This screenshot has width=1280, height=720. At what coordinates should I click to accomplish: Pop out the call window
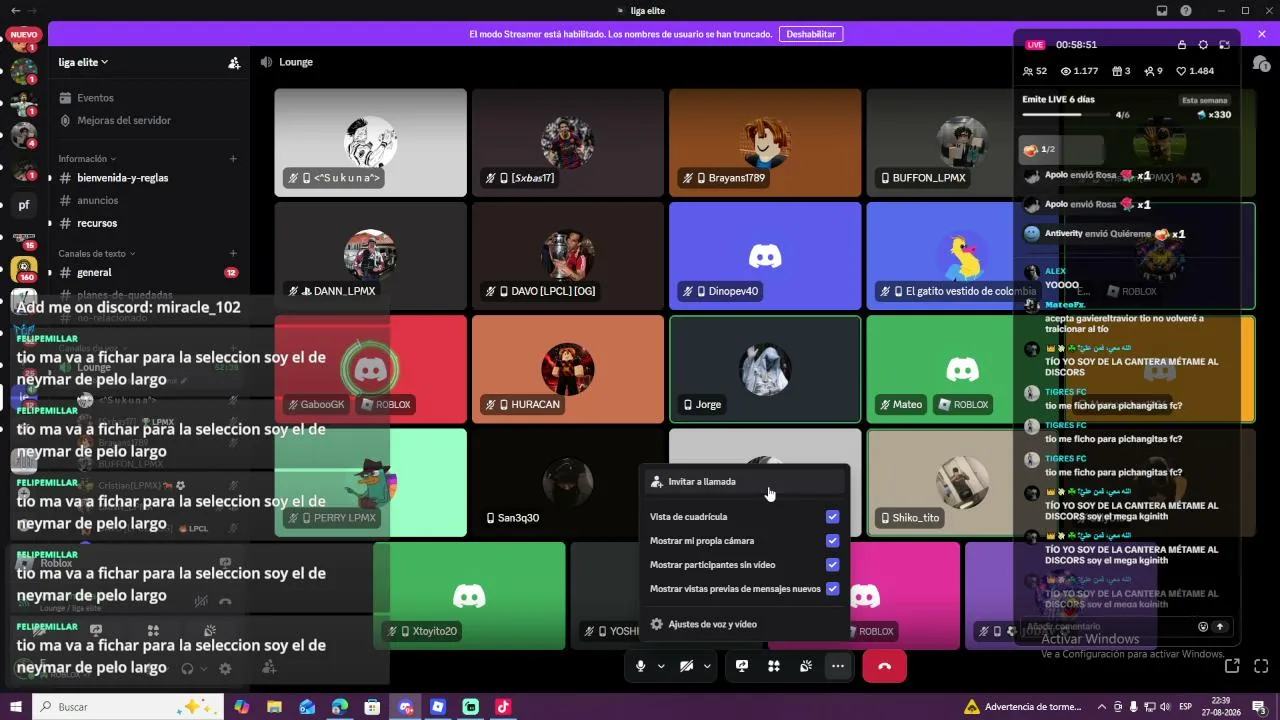[1232, 666]
